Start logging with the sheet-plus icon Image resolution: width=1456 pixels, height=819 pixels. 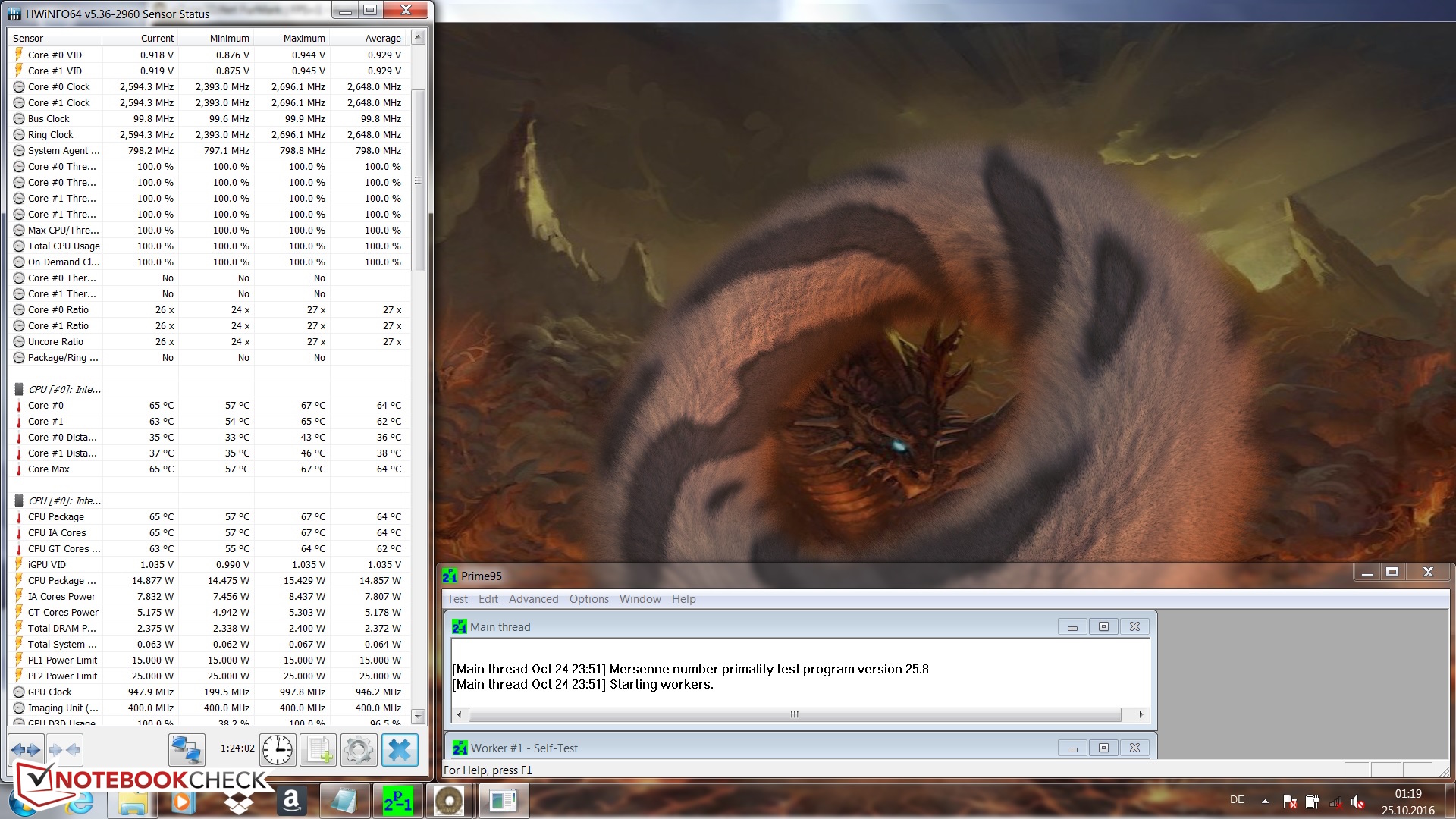click(318, 749)
